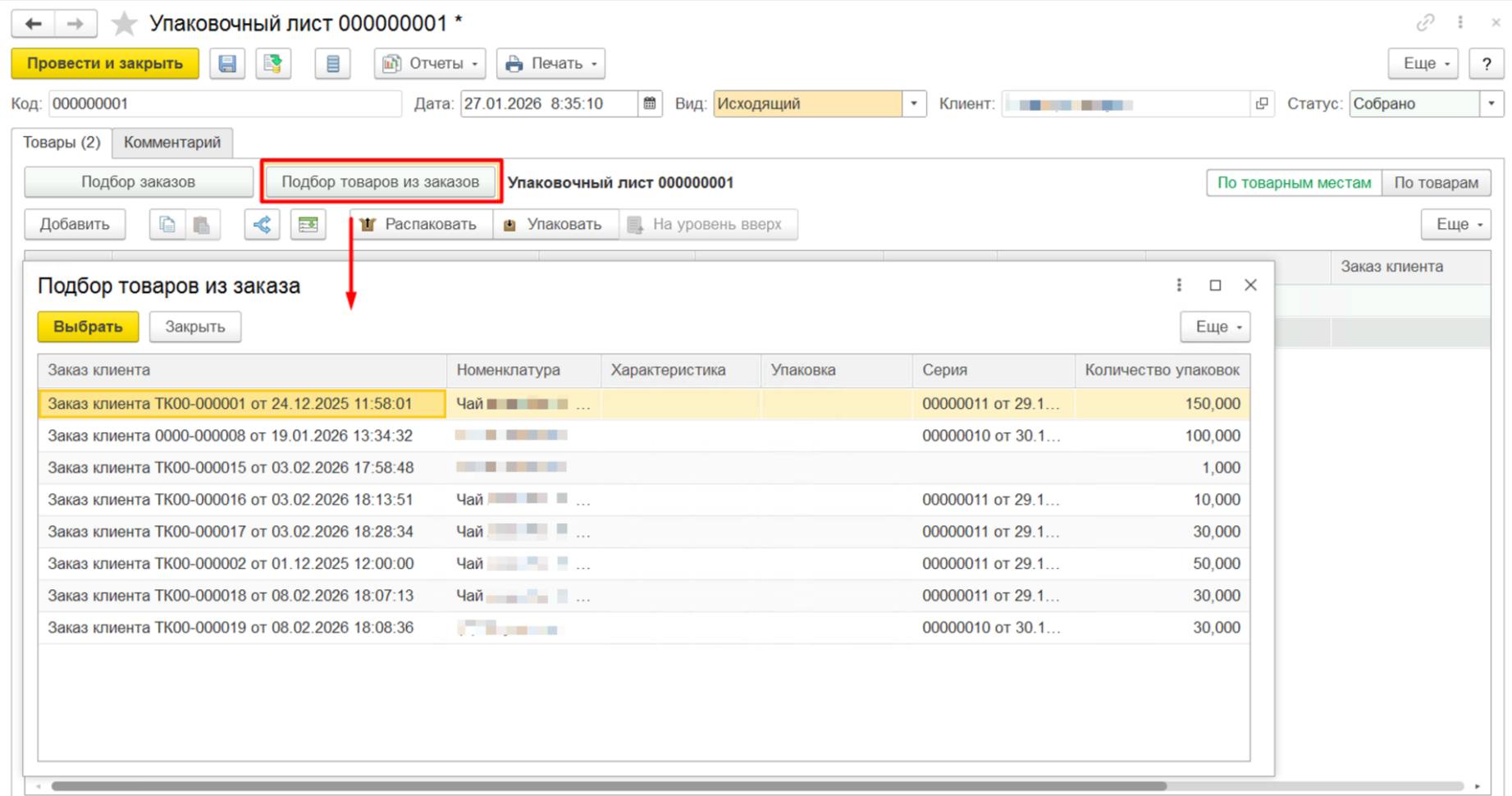Click quantity cell 150,000
Image resolution: width=1512 pixels, height=796 pixels.
tap(1163, 404)
